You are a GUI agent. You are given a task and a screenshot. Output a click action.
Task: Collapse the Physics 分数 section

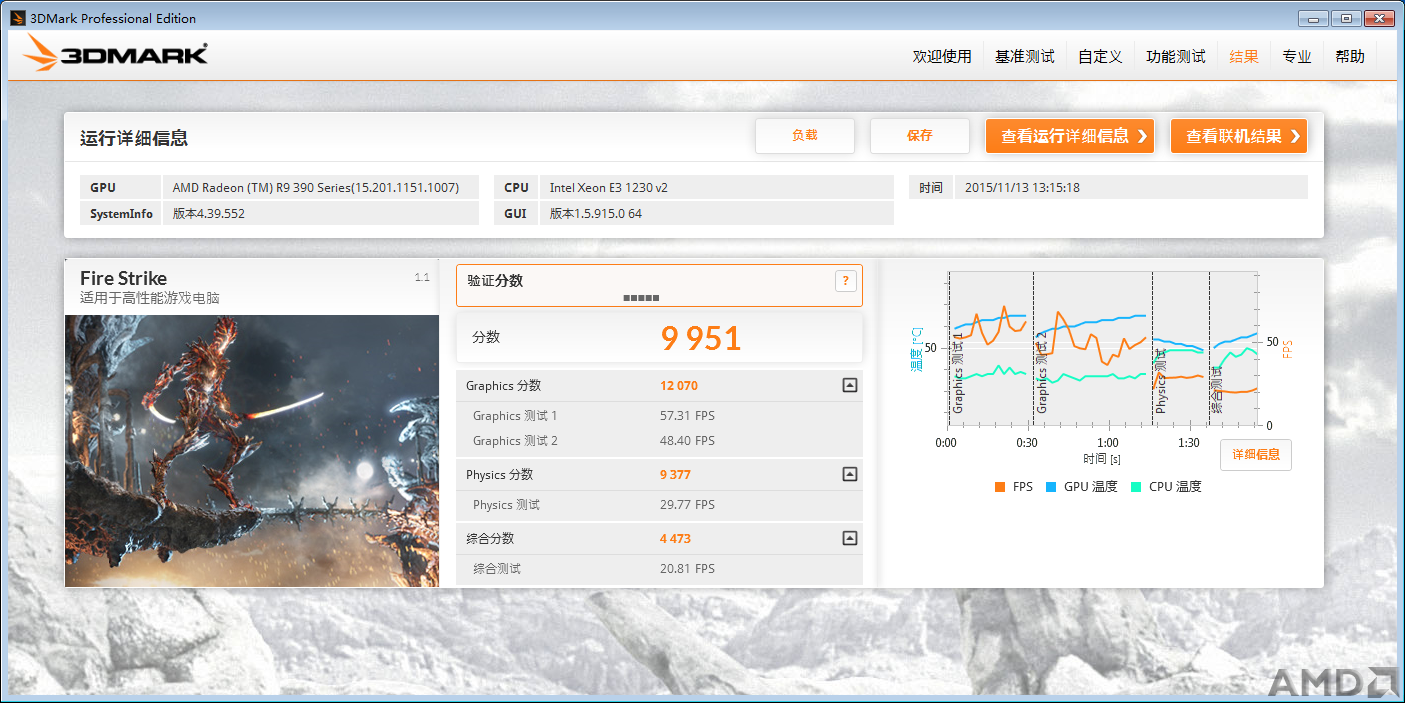(x=849, y=474)
